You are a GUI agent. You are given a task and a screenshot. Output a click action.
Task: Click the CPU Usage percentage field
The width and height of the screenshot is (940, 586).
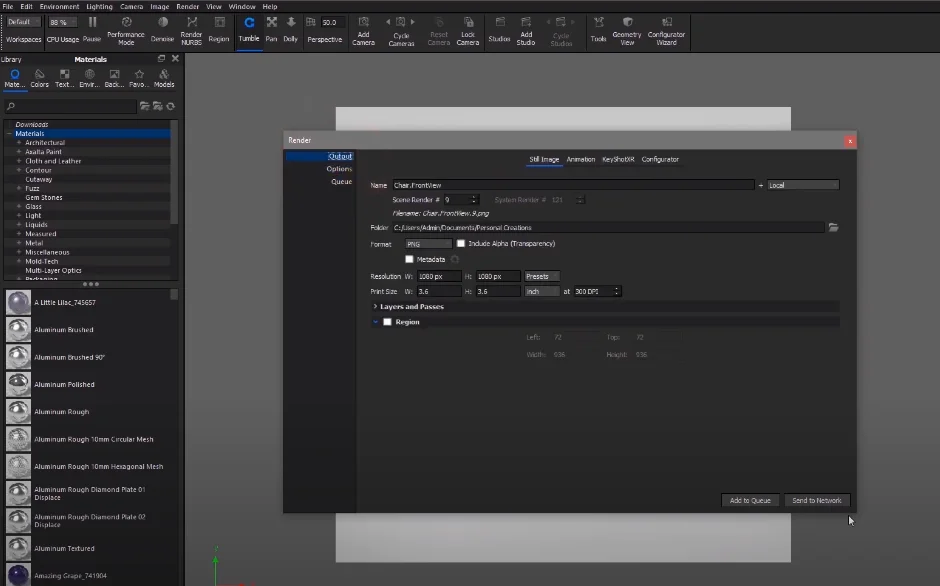62,22
